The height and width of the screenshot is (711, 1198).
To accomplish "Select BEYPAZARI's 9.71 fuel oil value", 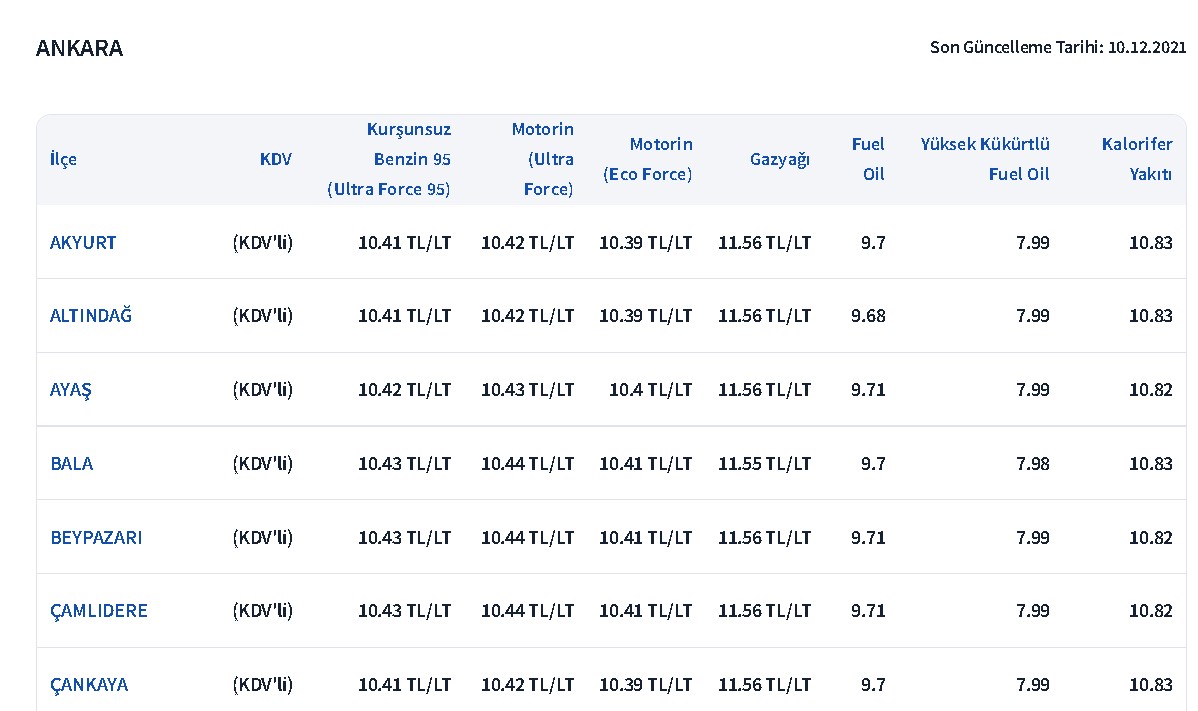I will click(x=869, y=538).
